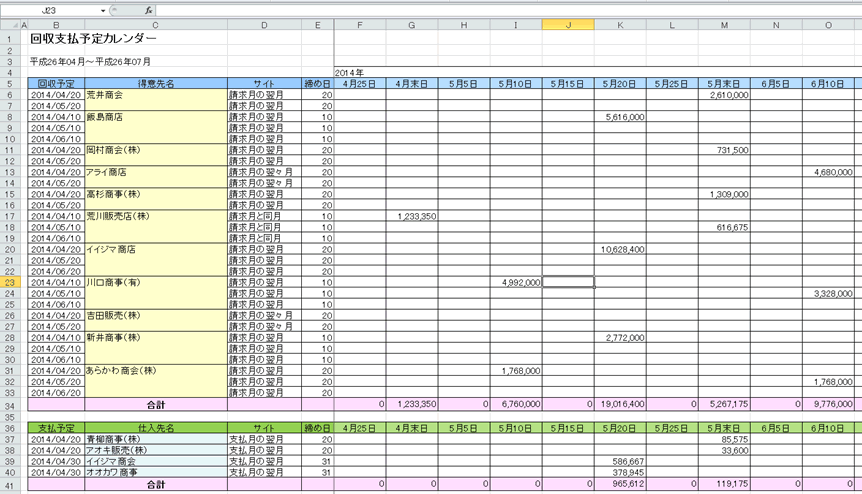Select the customer cell 荒井商会
Viewport: 862px width, 494px height.
click(x=156, y=95)
